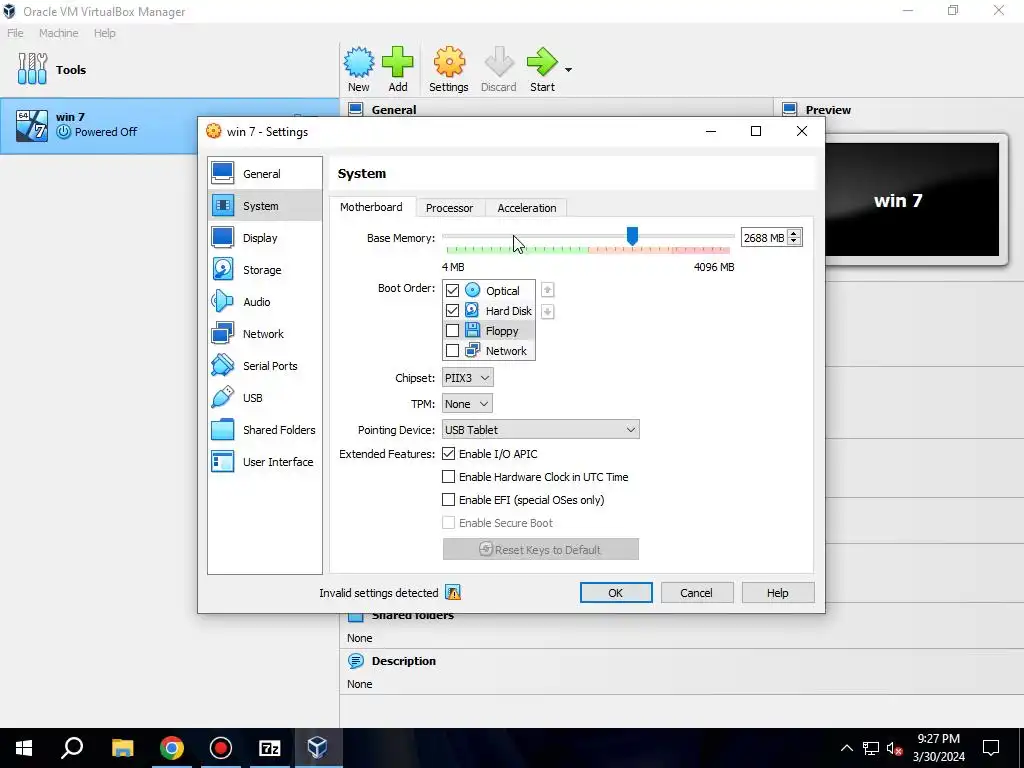Move boot item down with arrow
Image resolution: width=1024 pixels, height=768 pixels.
click(547, 312)
